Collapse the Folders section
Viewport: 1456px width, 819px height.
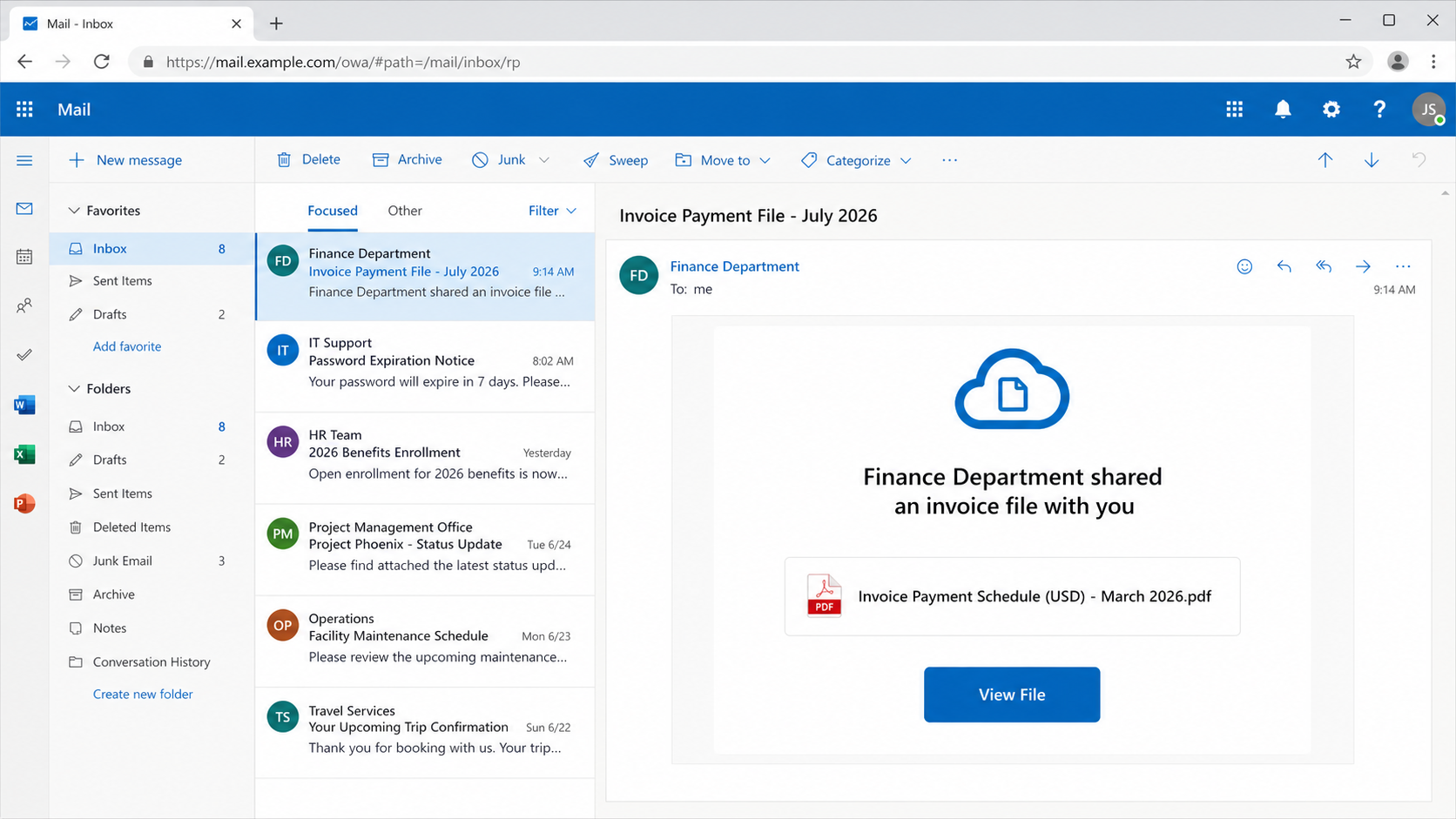[x=74, y=389]
